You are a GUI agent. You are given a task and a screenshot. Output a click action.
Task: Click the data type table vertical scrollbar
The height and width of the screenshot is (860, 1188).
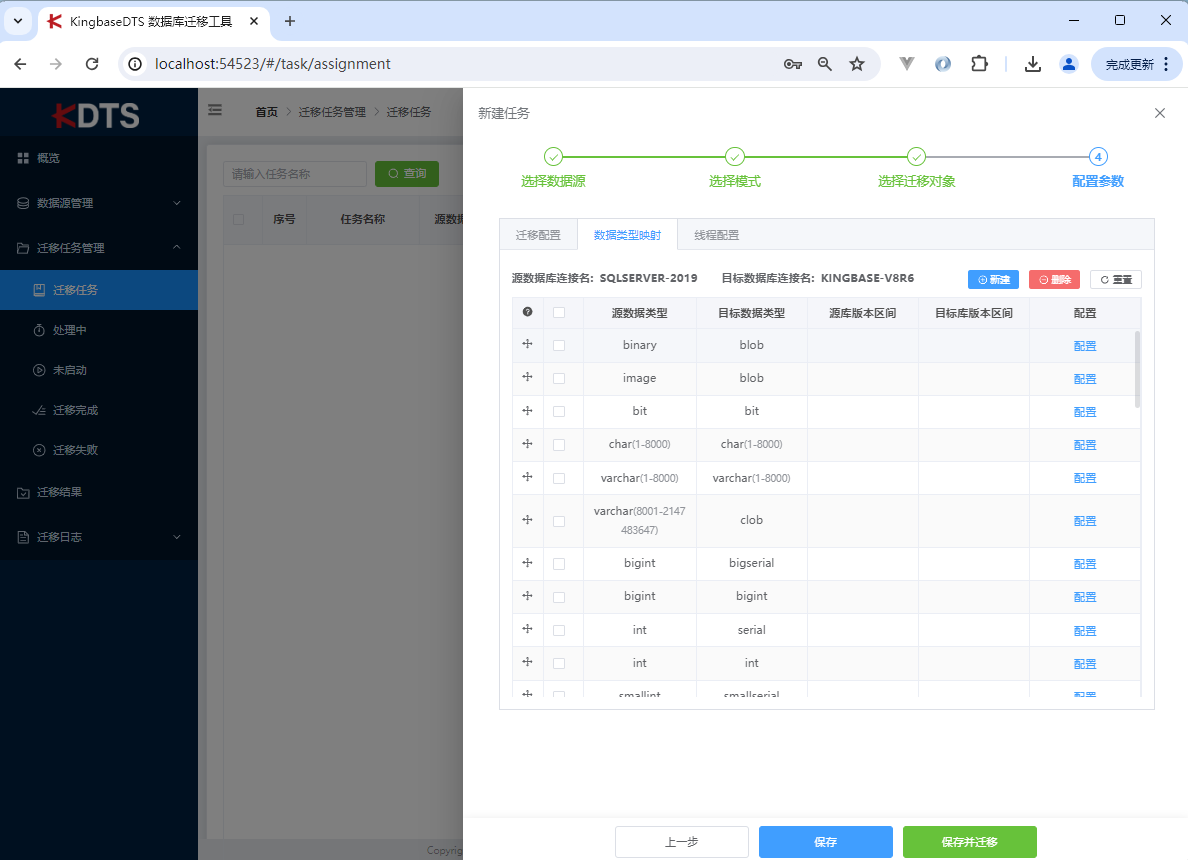point(1138,370)
